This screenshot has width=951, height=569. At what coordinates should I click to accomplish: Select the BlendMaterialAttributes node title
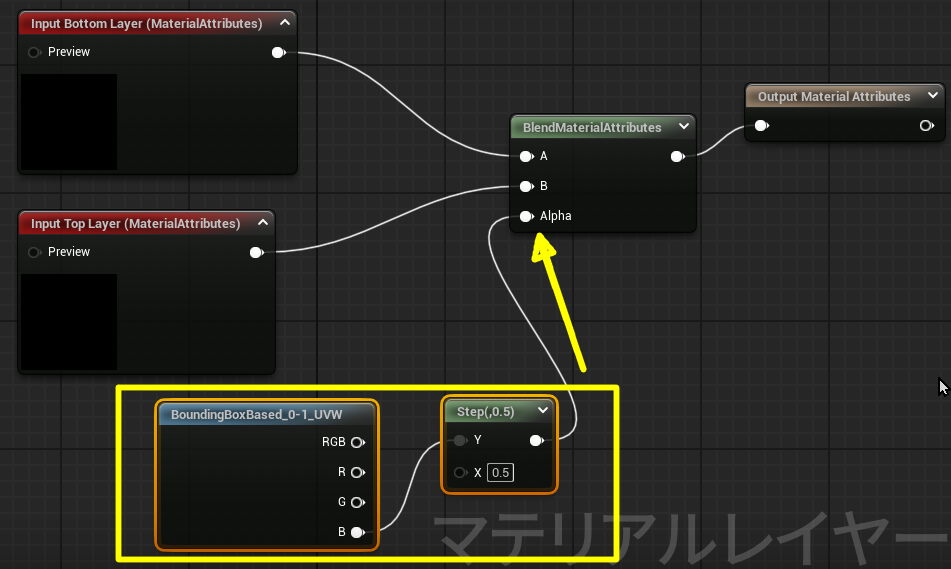592,127
